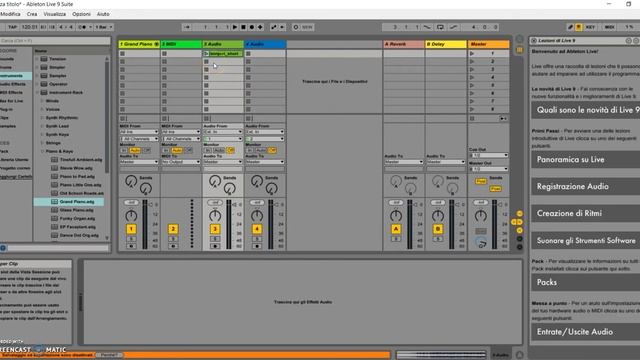Tap tempo using the TAP button

point(13,27)
